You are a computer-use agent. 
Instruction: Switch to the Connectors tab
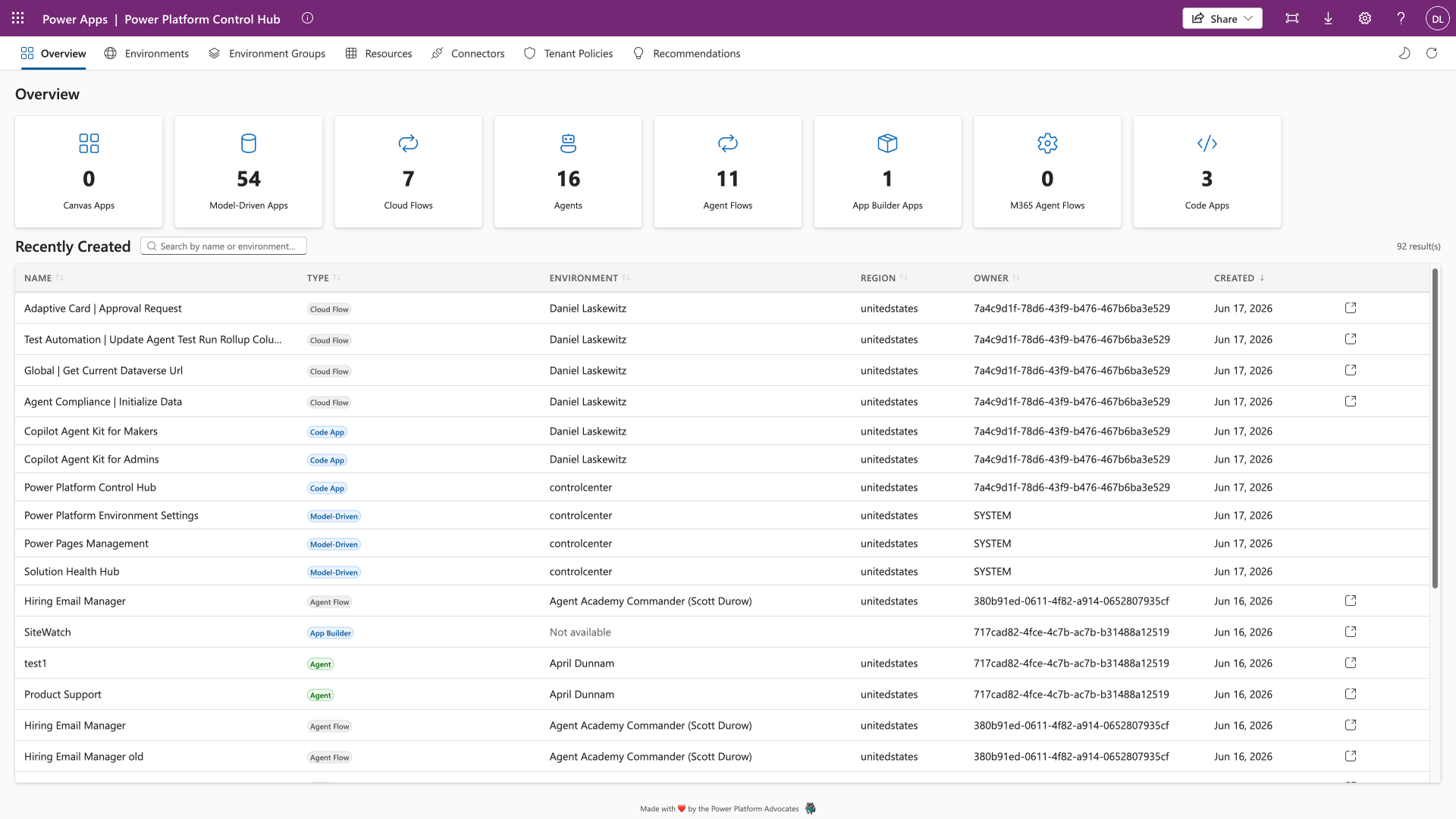(x=468, y=53)
